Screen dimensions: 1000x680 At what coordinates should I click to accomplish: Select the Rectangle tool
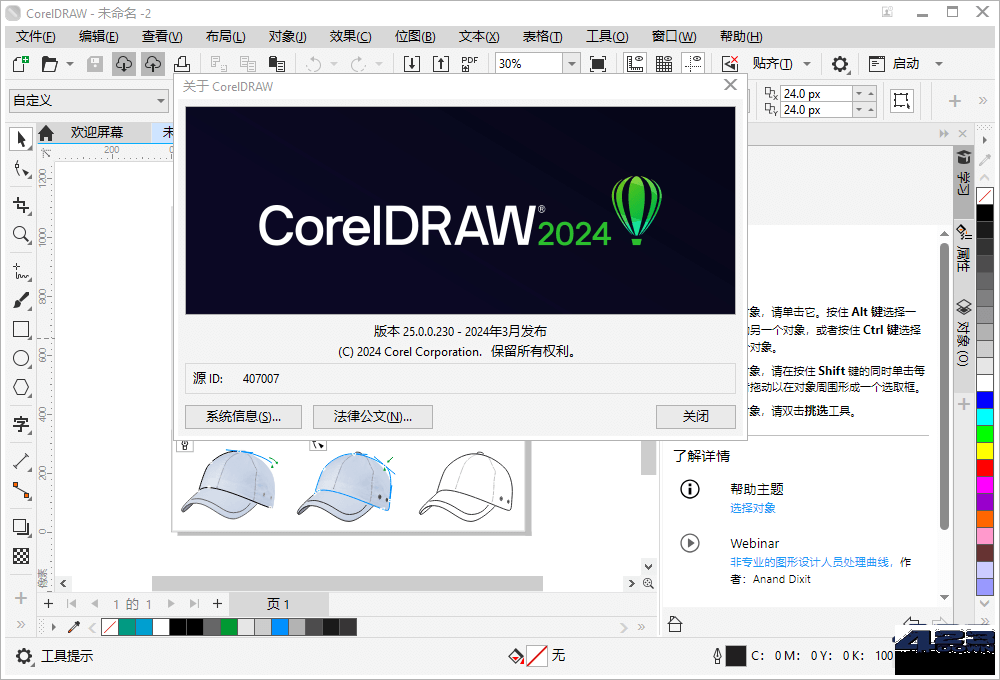tap(21, 328)
